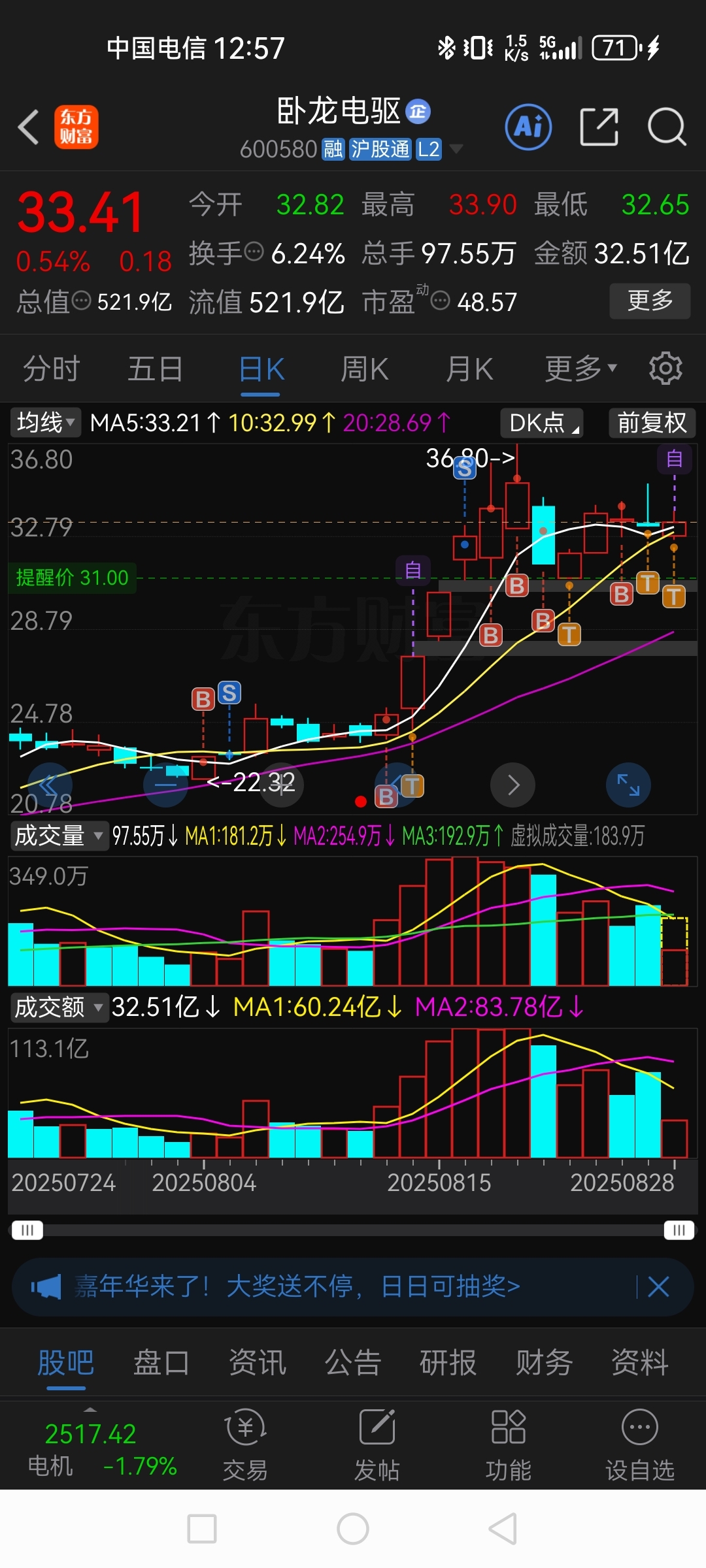The image size is (706, 1568).
Task: Tap info icon next to 市盈
Action: (x=441, y=301)
